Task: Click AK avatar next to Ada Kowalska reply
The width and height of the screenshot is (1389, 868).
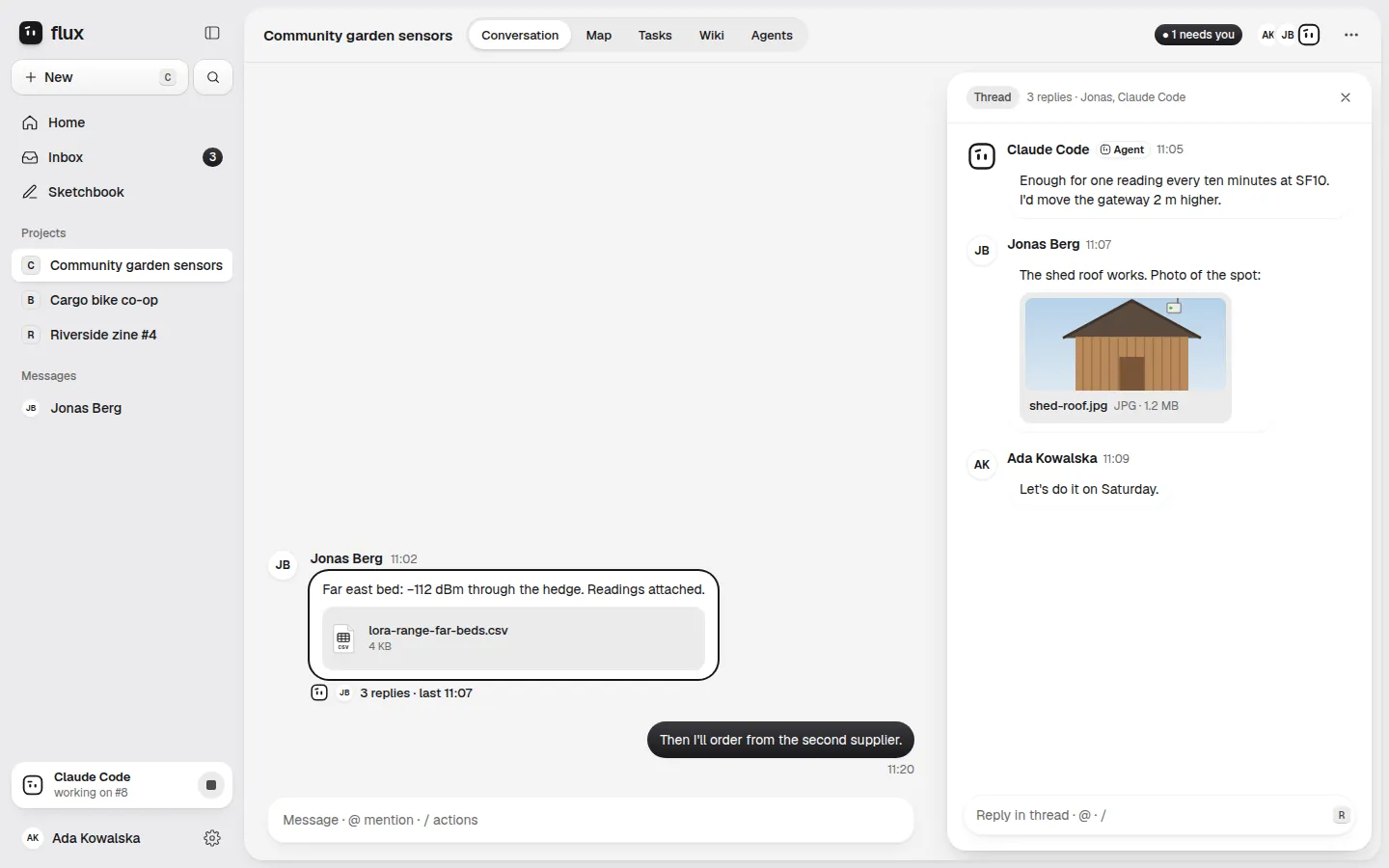Action: click(982, 464)
